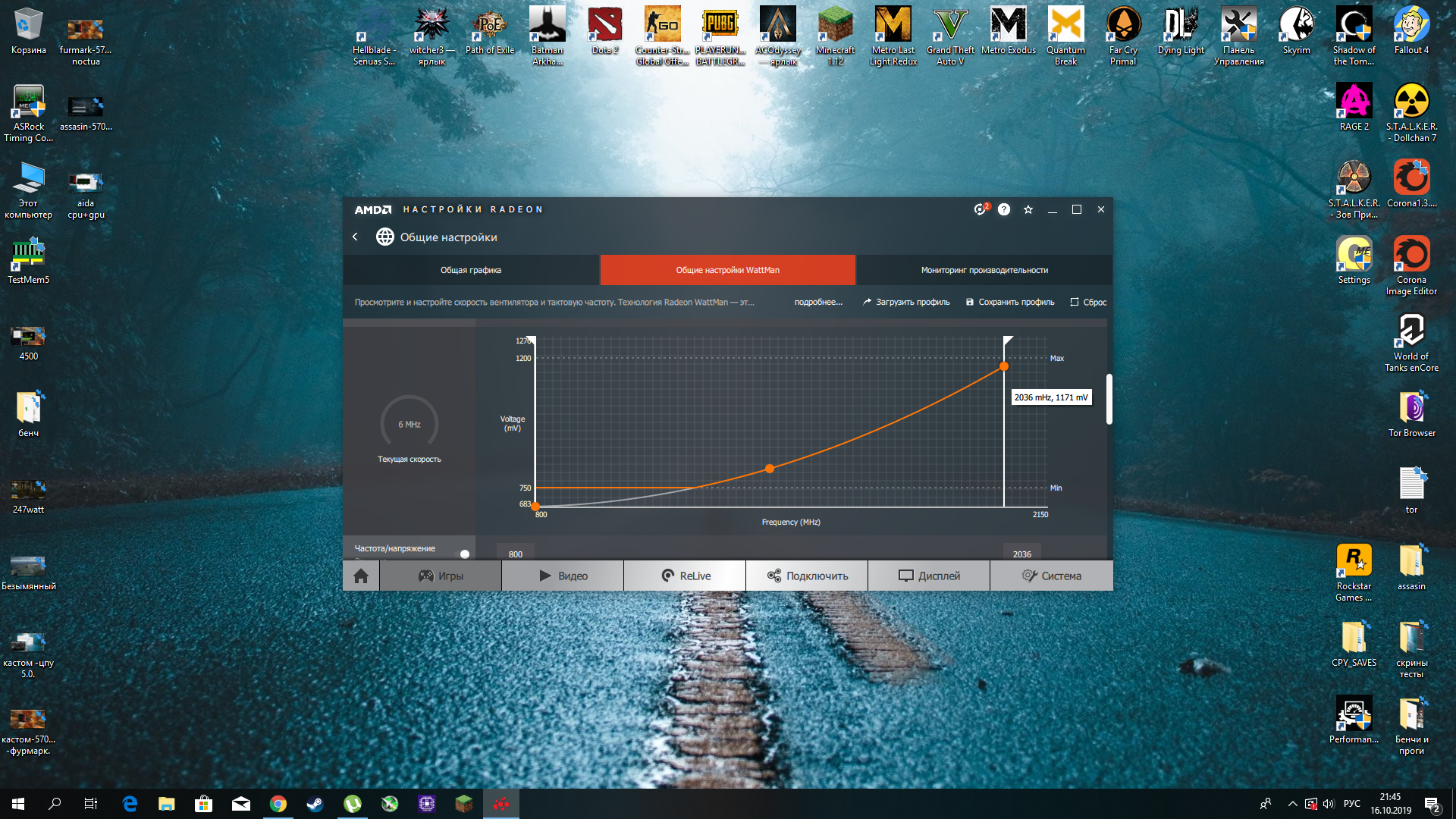Click the back arrow in Radeon Settings
The image size is (1456, 819).
click(x=355, y=237)
